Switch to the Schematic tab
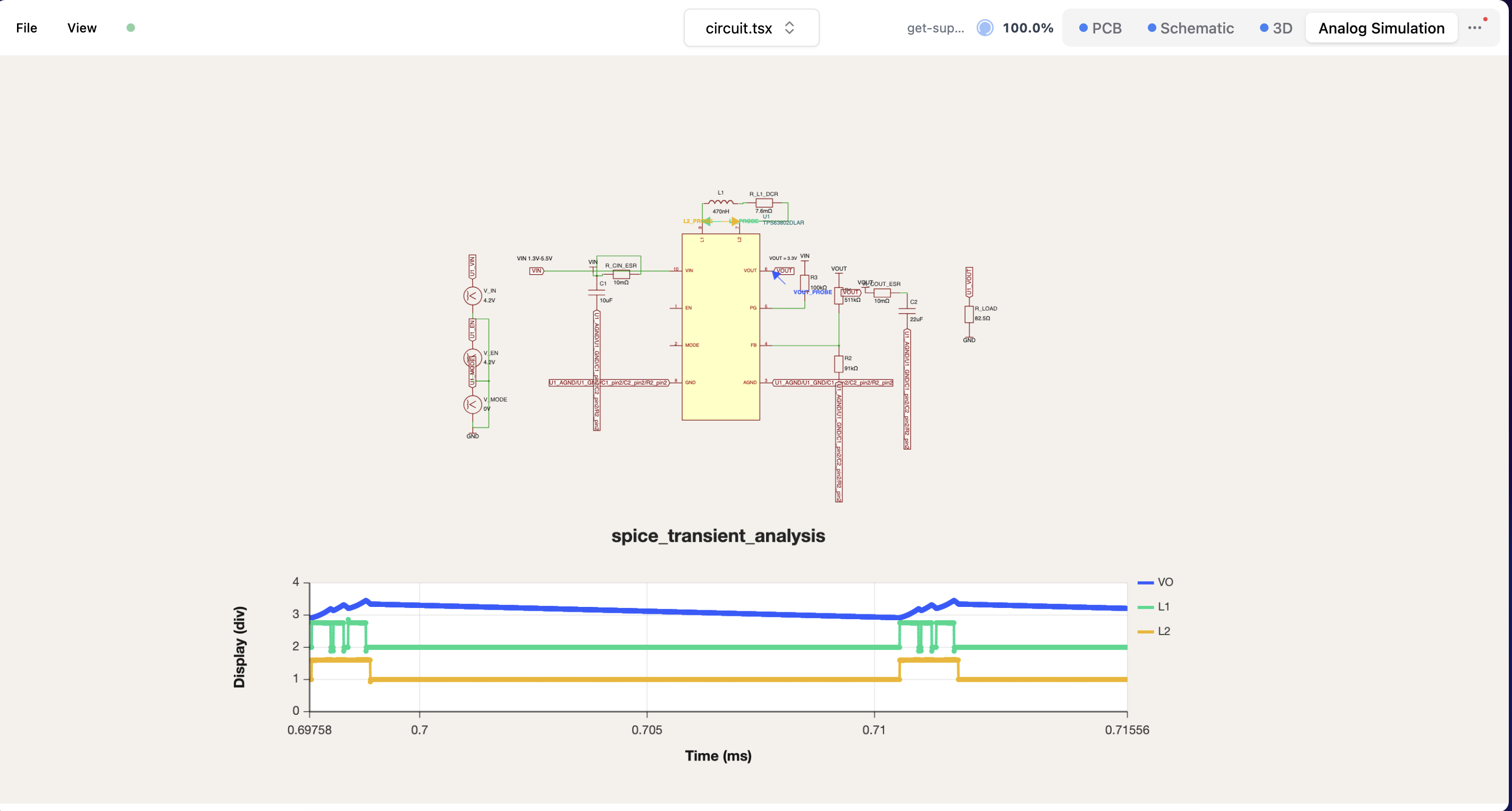The image size is (1512, 811). 1190,28
